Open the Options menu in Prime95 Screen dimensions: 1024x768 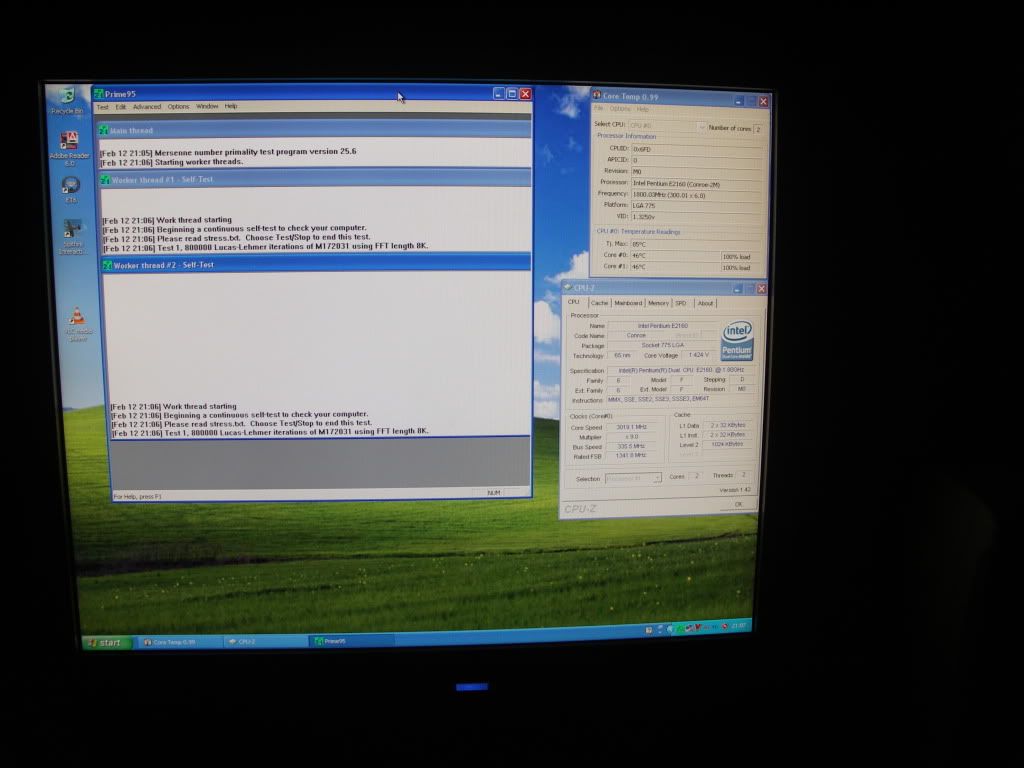pyautogui.click(x=178, y=106)
